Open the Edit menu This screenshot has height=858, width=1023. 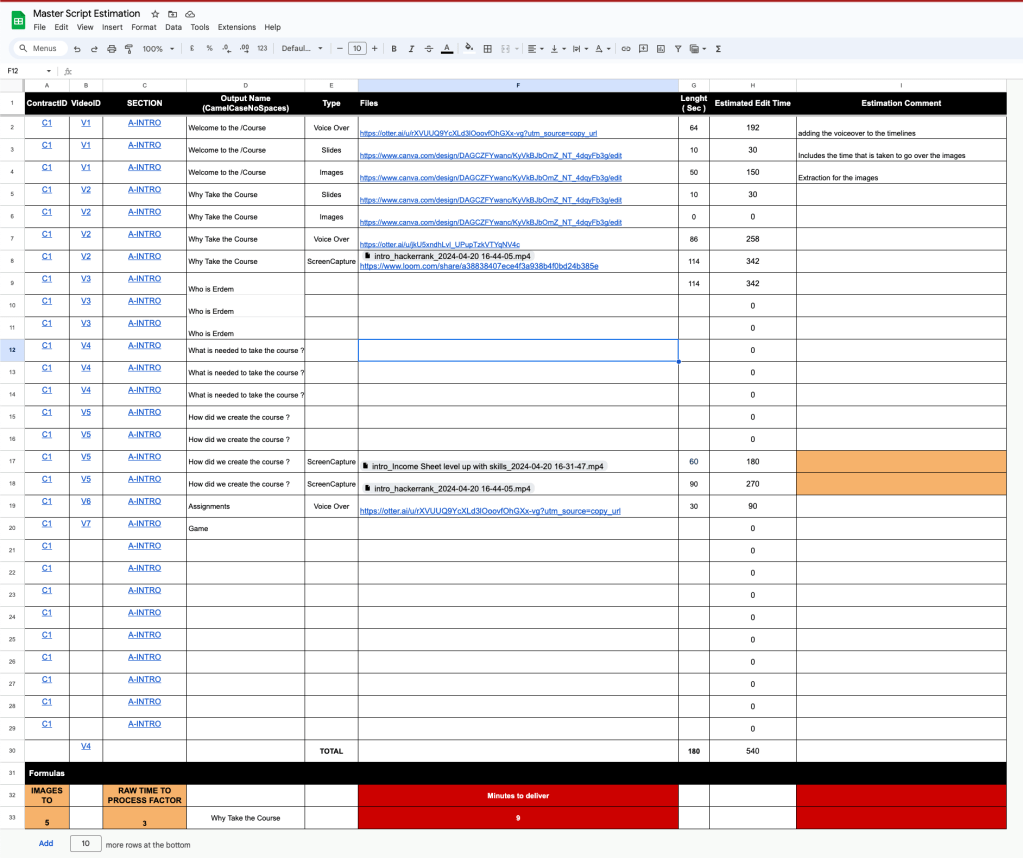click(x=61, y=27)
